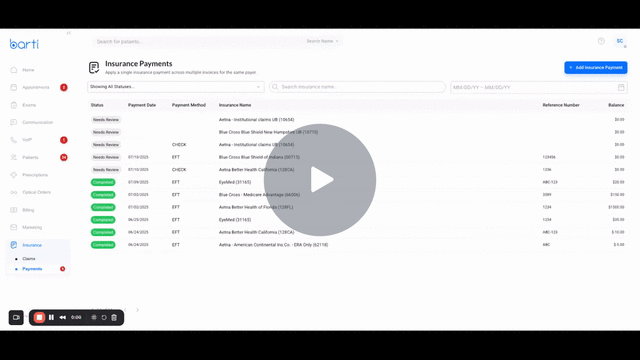
Task: Go to Exams section
Action: pyautogui.click(x=29, y=105)
